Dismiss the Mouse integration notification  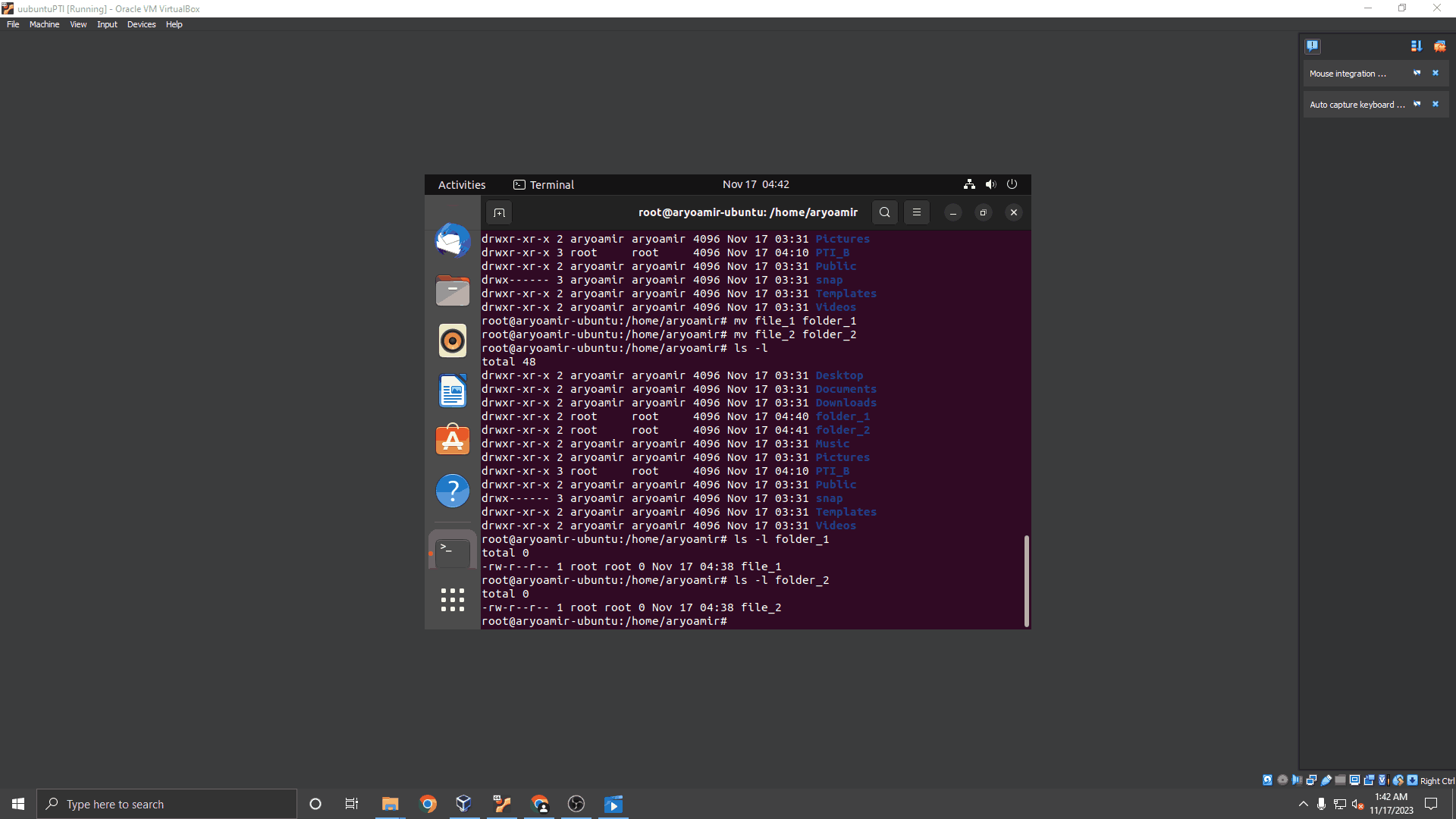tap(1435, 73)
